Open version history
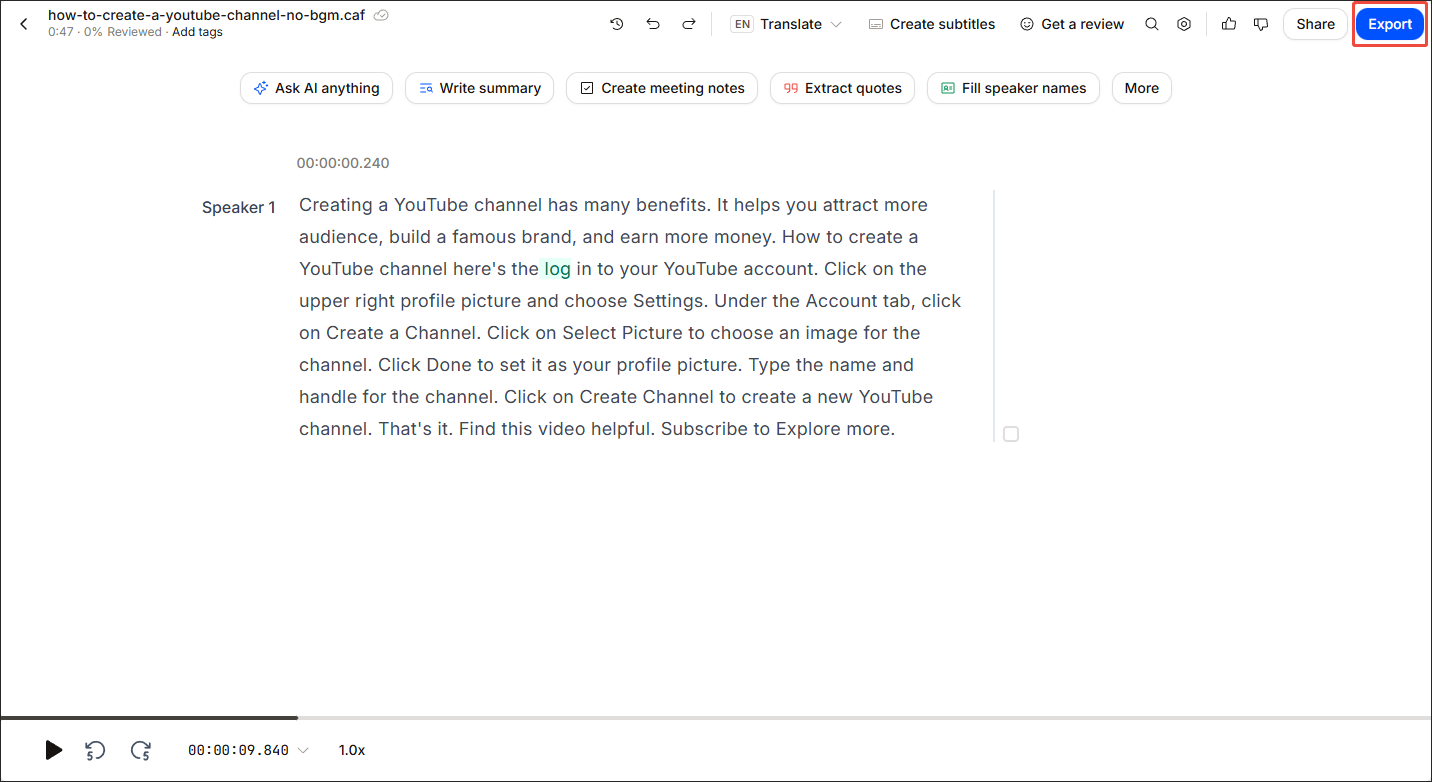 (x=617, y=23)
